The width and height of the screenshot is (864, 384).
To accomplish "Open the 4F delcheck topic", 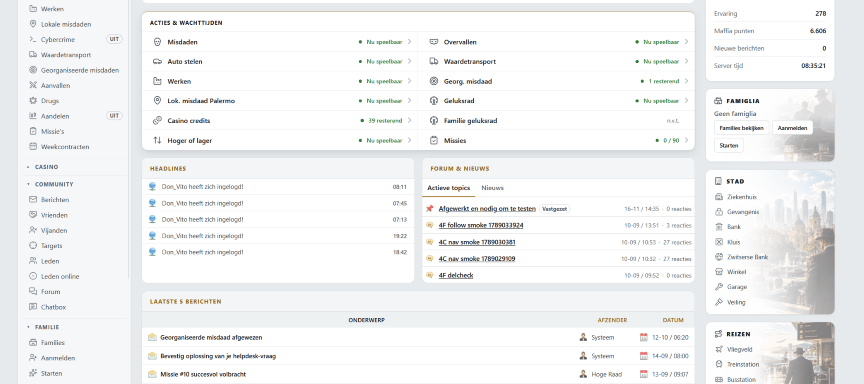I will tap(456, 275).
